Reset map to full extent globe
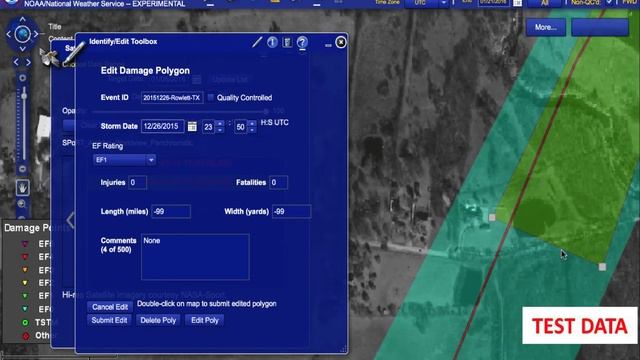This screenshot has height=360, width=640. 22,34
